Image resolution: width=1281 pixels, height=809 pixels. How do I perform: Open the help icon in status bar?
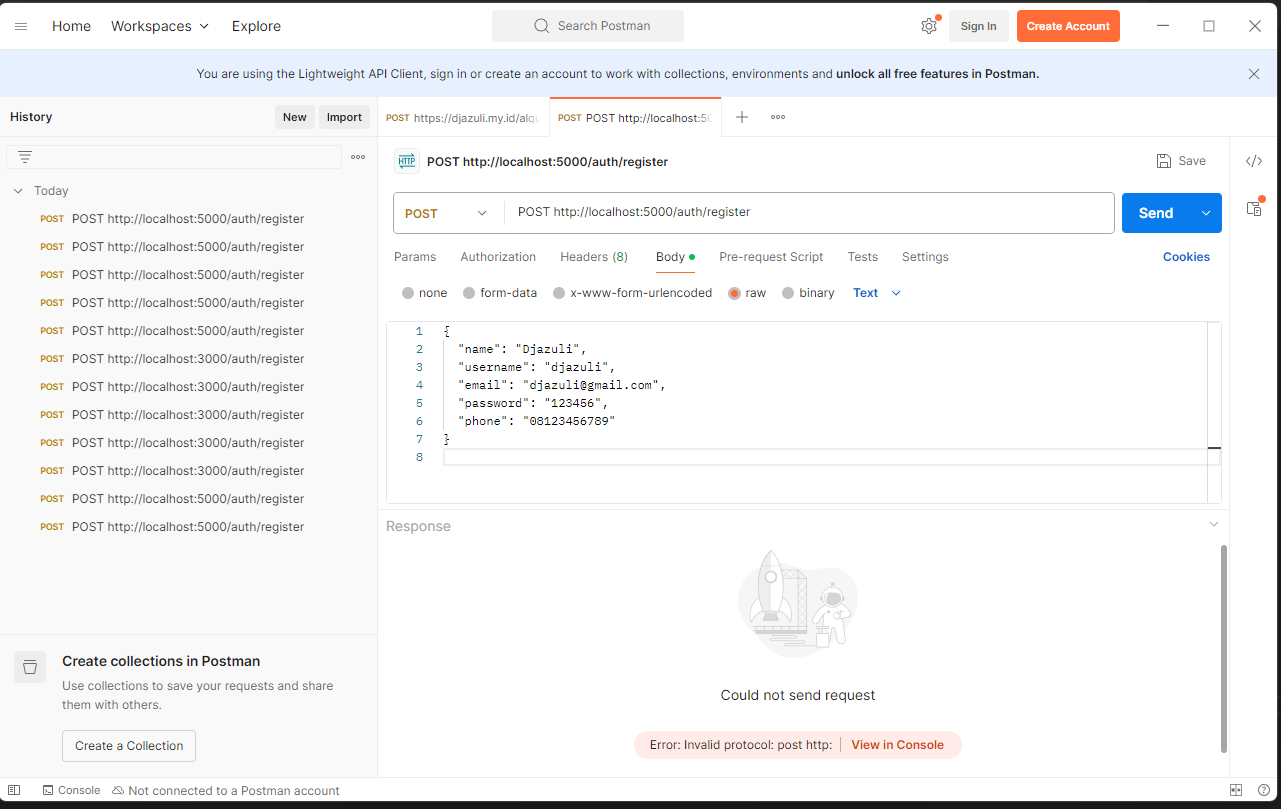click(x=1263, y=790)
